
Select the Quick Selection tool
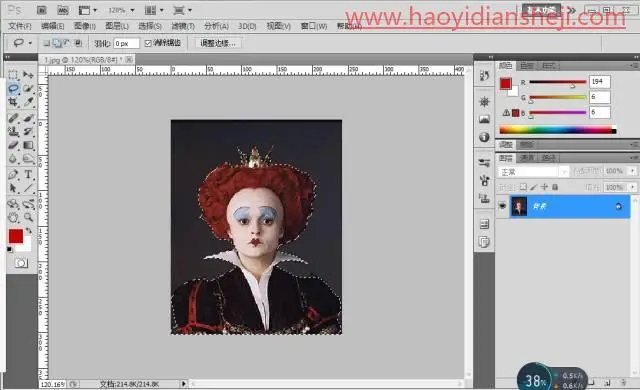click(28, 89)
